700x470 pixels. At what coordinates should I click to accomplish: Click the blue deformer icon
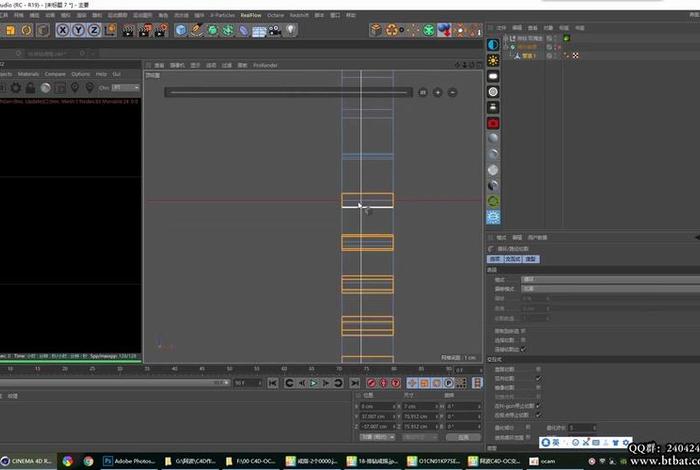(243, 30)
